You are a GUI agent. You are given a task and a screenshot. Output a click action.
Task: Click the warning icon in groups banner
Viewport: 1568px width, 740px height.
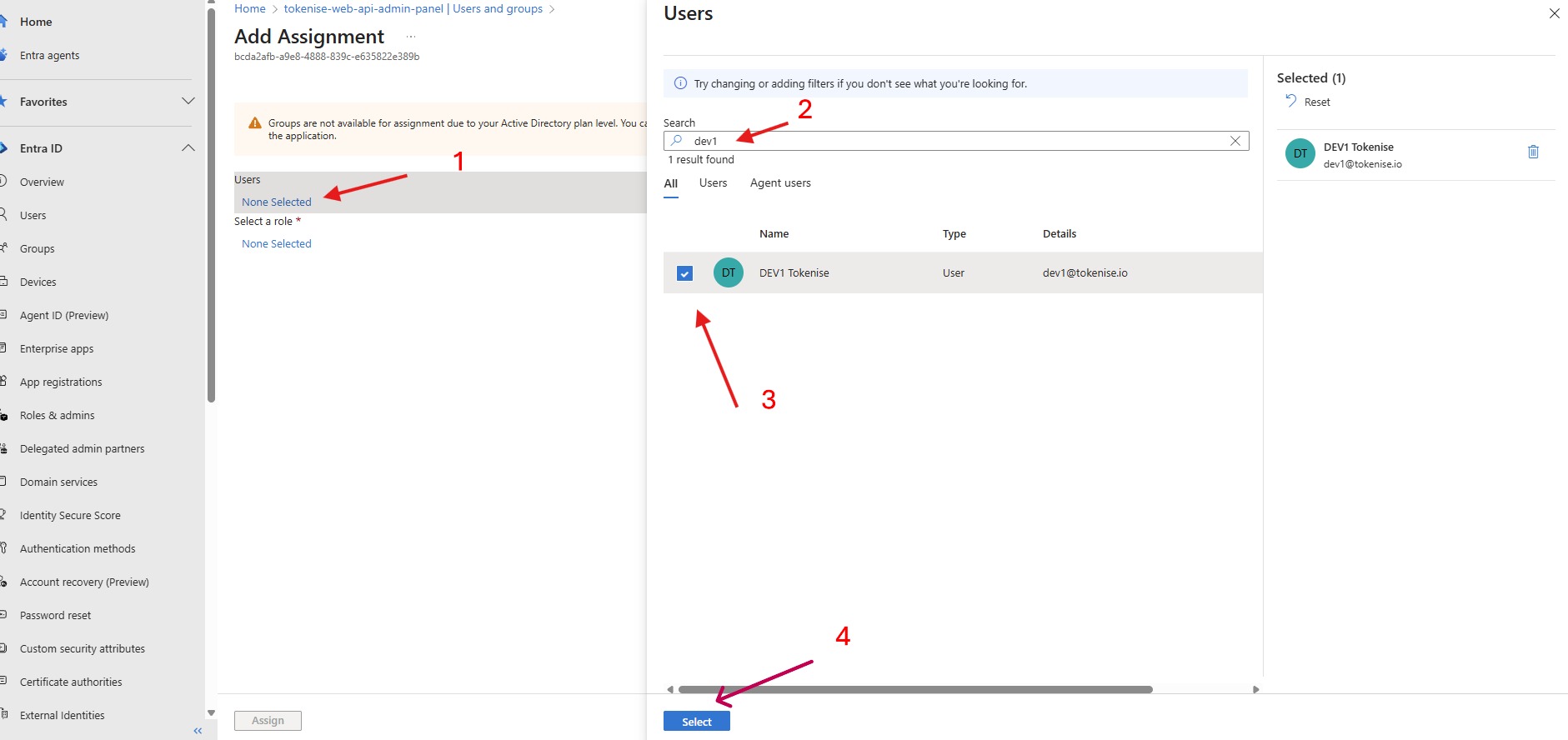(255, 123)
